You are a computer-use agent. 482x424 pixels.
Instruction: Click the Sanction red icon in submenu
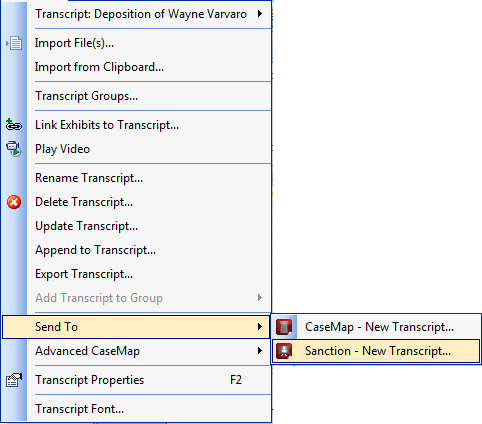284,351
